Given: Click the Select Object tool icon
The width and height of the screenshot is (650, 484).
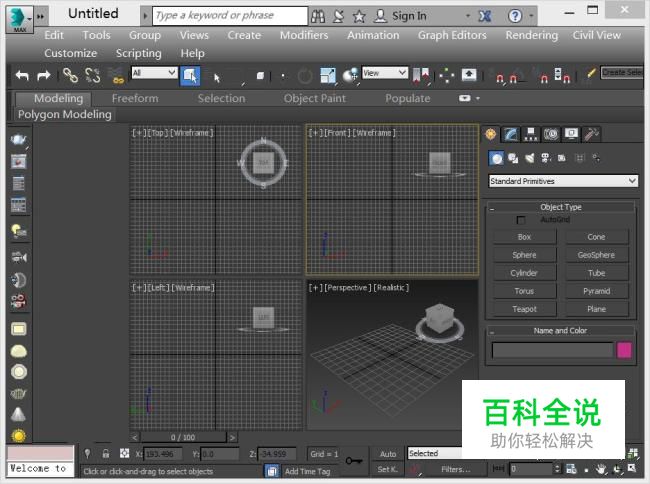Looking at the screenshot, I should (190, 75).
